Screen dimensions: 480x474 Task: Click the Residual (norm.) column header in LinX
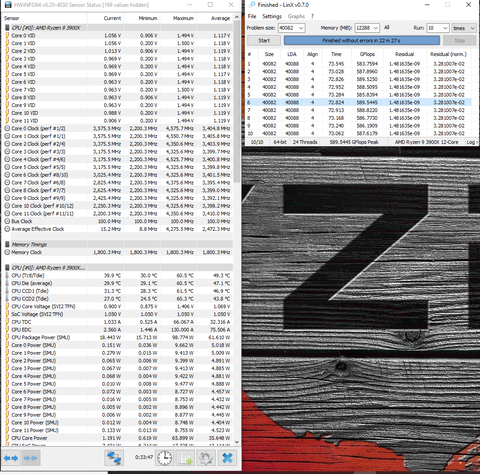(448, 54)
